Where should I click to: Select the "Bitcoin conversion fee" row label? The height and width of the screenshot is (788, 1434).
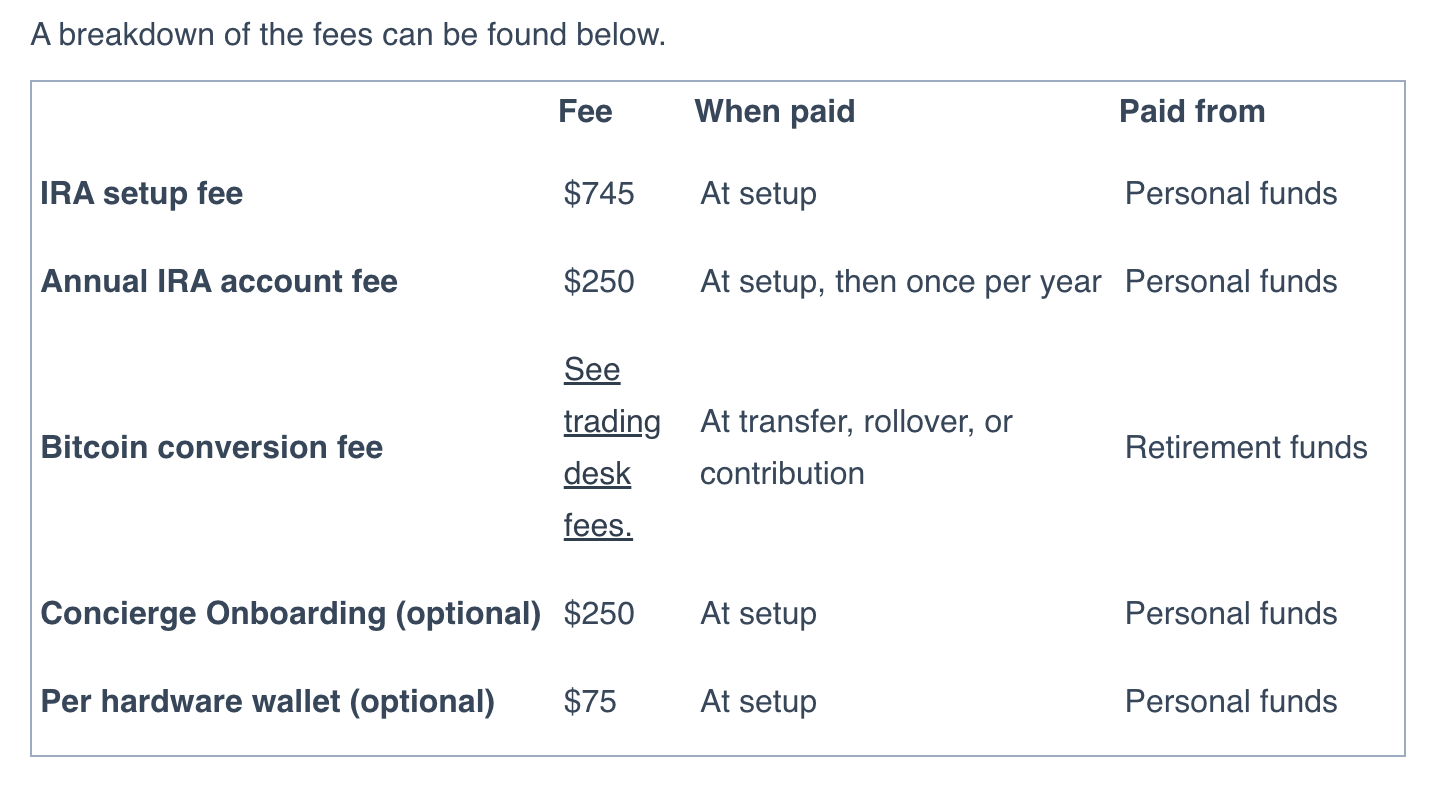(212, 447)
